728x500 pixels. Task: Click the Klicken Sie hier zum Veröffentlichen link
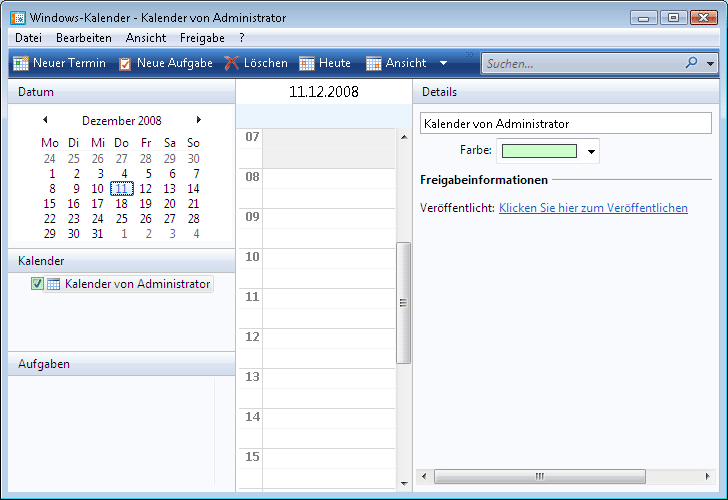[593, 208]
